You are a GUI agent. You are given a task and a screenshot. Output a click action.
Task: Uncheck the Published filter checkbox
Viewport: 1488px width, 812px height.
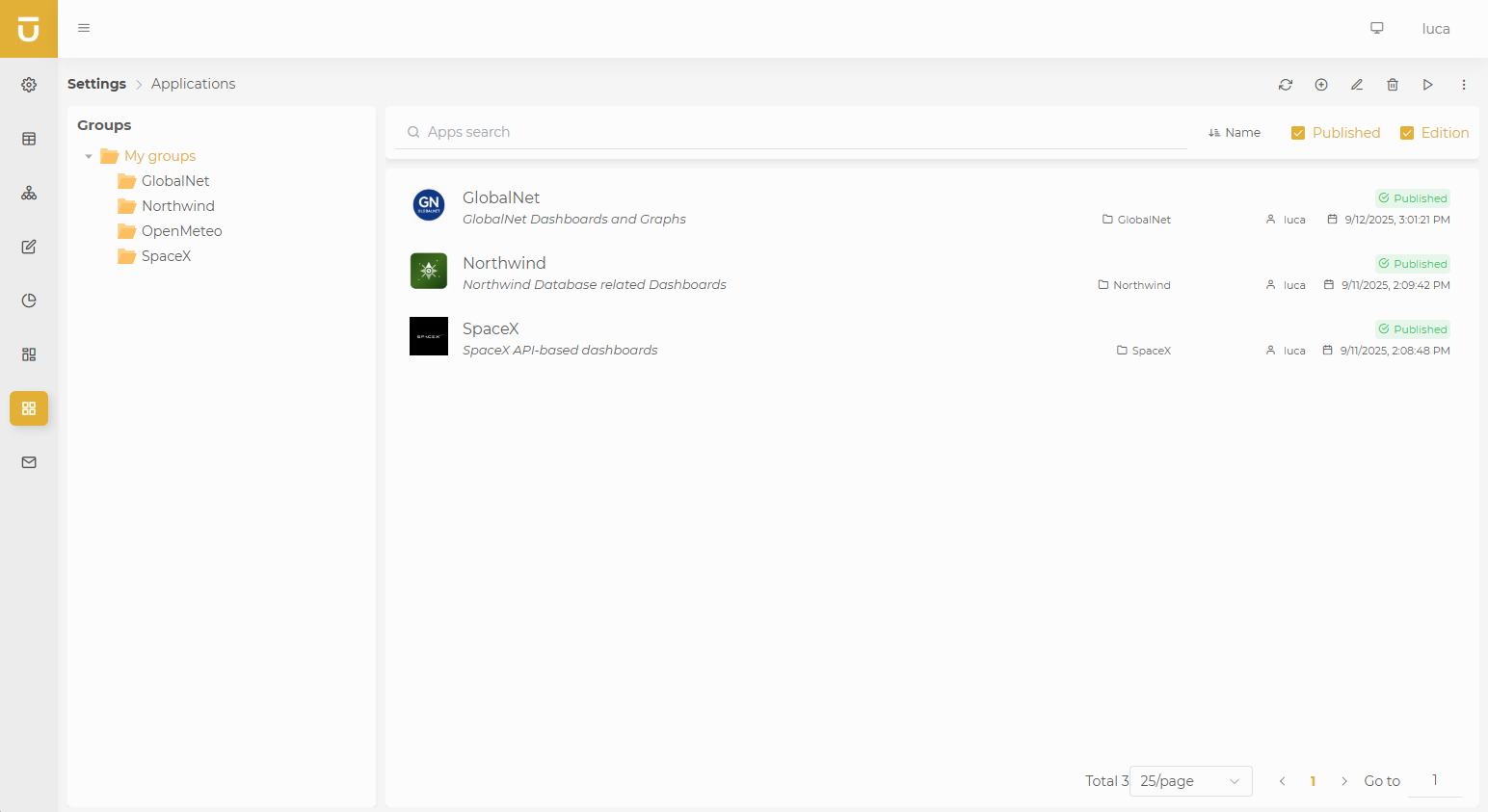1298,133
